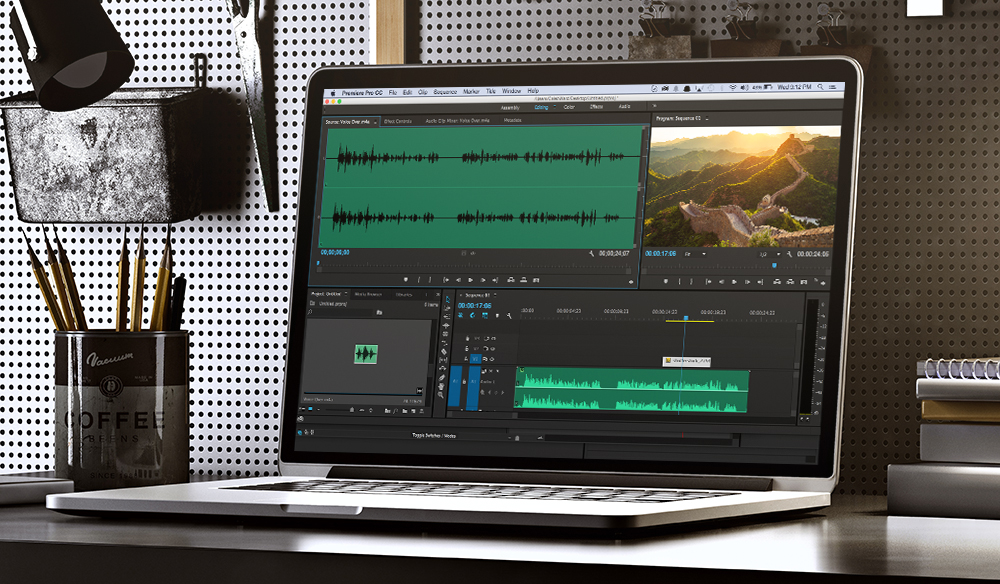Open Sequence 01 timeline panel menu
The image size is (1000, 584).
(496, 295)
